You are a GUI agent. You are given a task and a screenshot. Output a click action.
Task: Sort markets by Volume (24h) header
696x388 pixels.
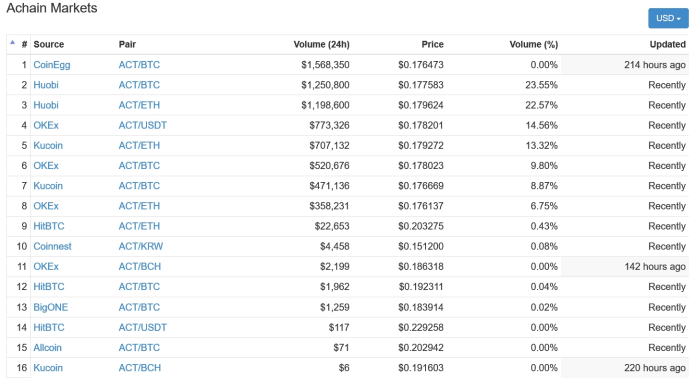(x=321, y=44)
